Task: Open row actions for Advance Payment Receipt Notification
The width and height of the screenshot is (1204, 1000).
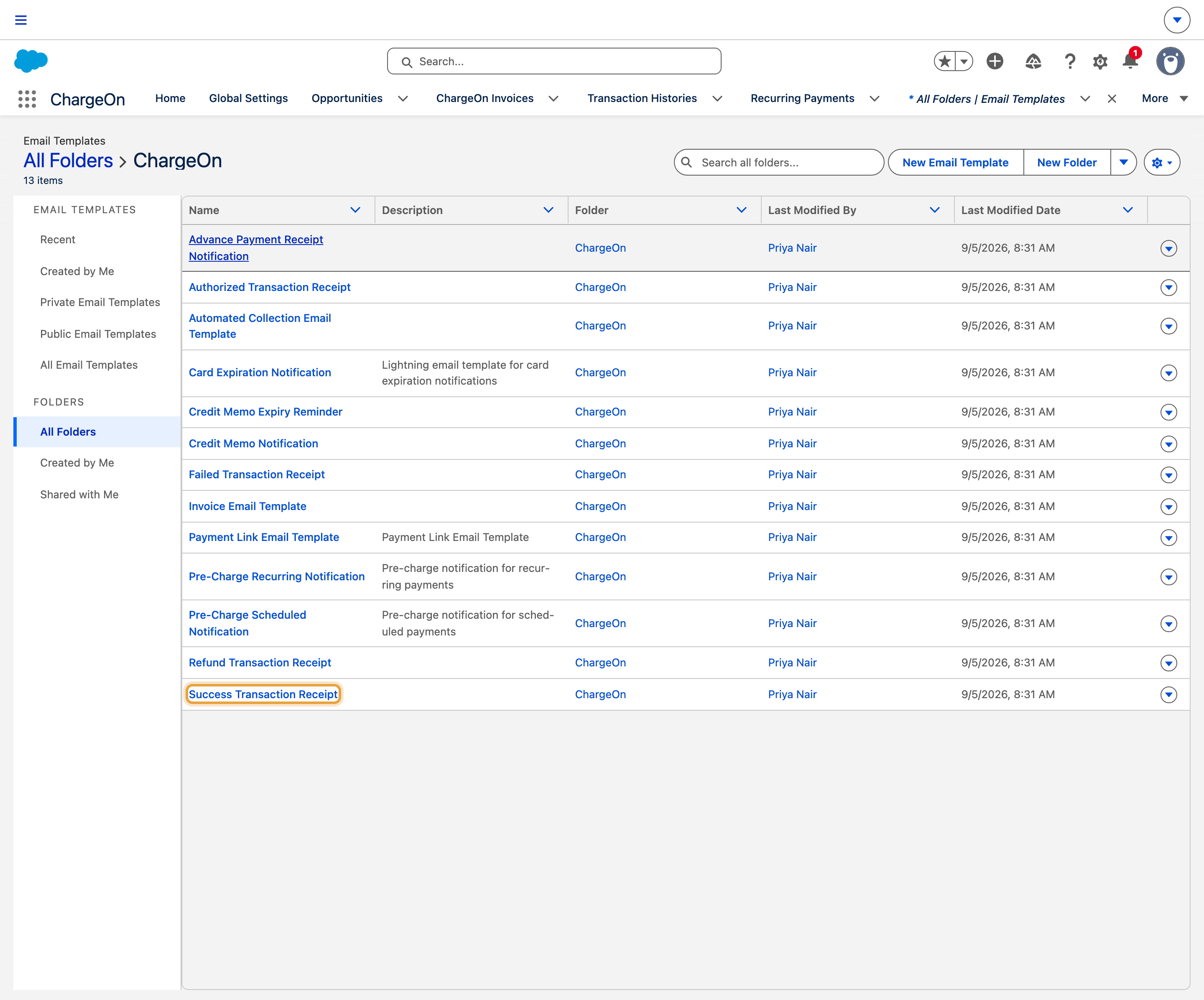Action: click(1168, 248)
